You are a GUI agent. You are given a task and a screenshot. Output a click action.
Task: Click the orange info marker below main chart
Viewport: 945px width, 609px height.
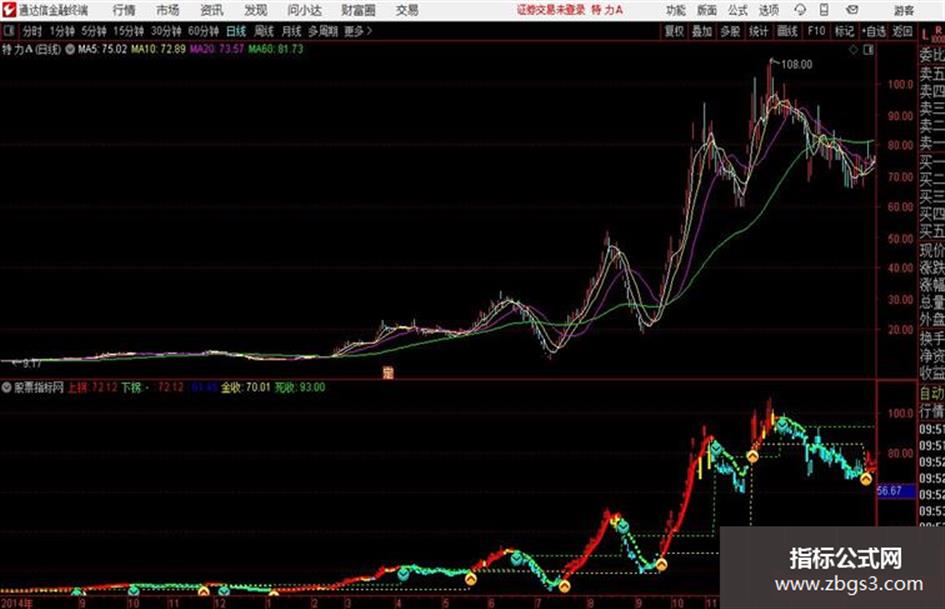[388, 372]
